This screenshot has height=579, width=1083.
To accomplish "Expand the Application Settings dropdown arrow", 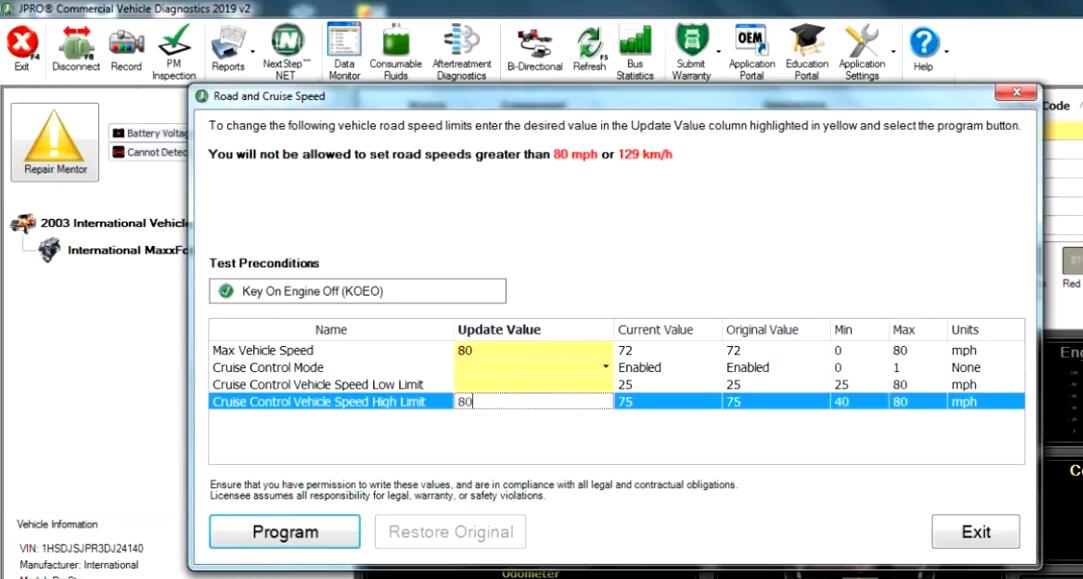I will [x=893, y=50].
